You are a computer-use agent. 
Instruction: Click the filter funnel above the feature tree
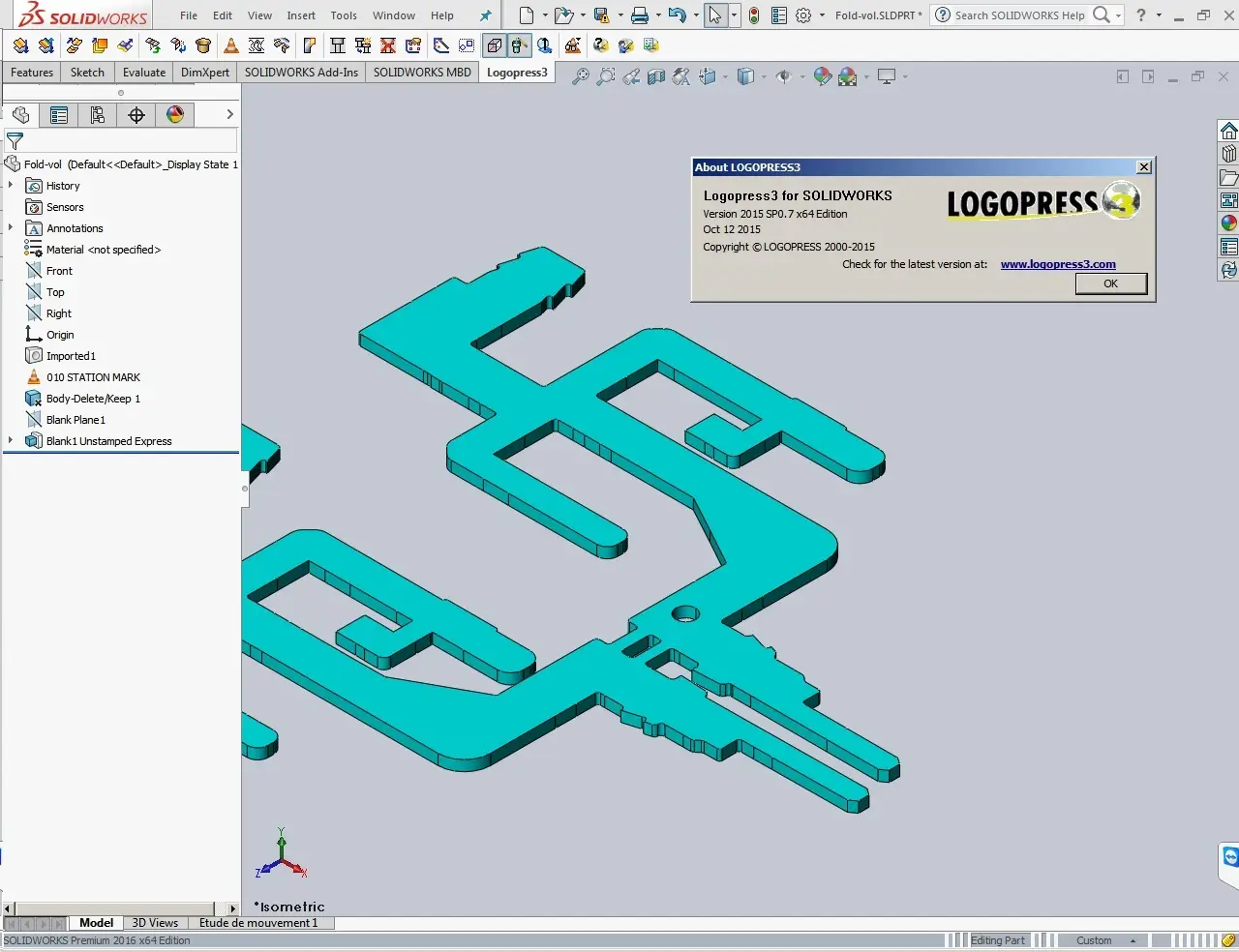tap(15, 141)
